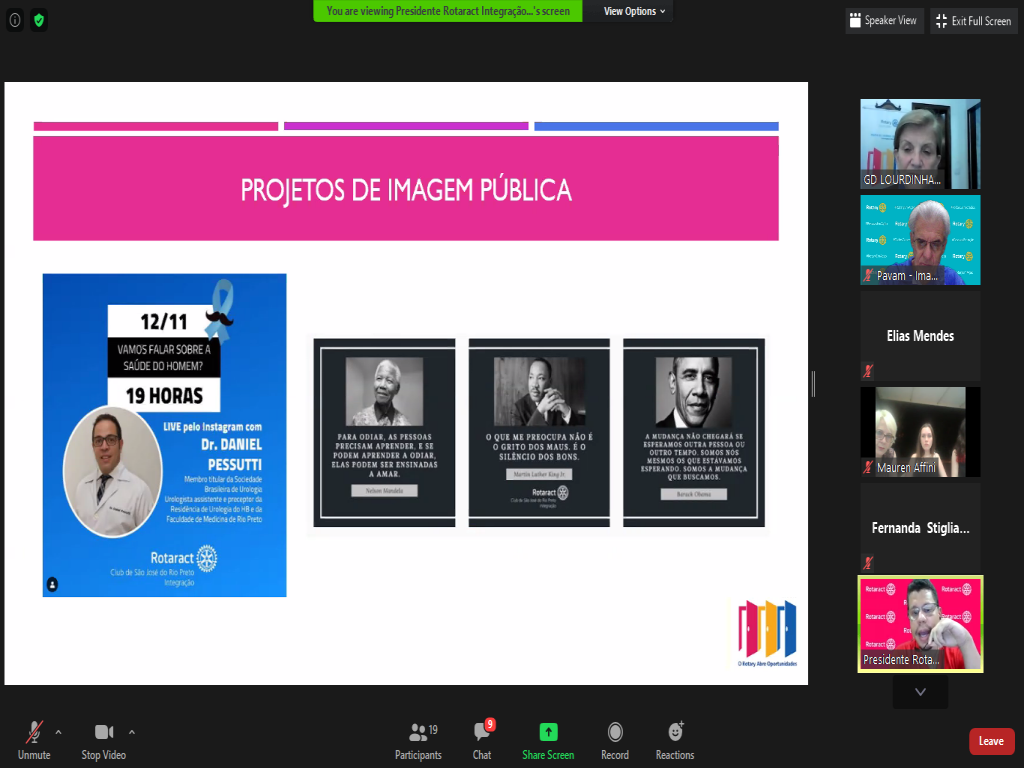The image size is (1024, 768).
Task: Select the GD Lourdinha video thumbnail
Action: coord(920,144)
